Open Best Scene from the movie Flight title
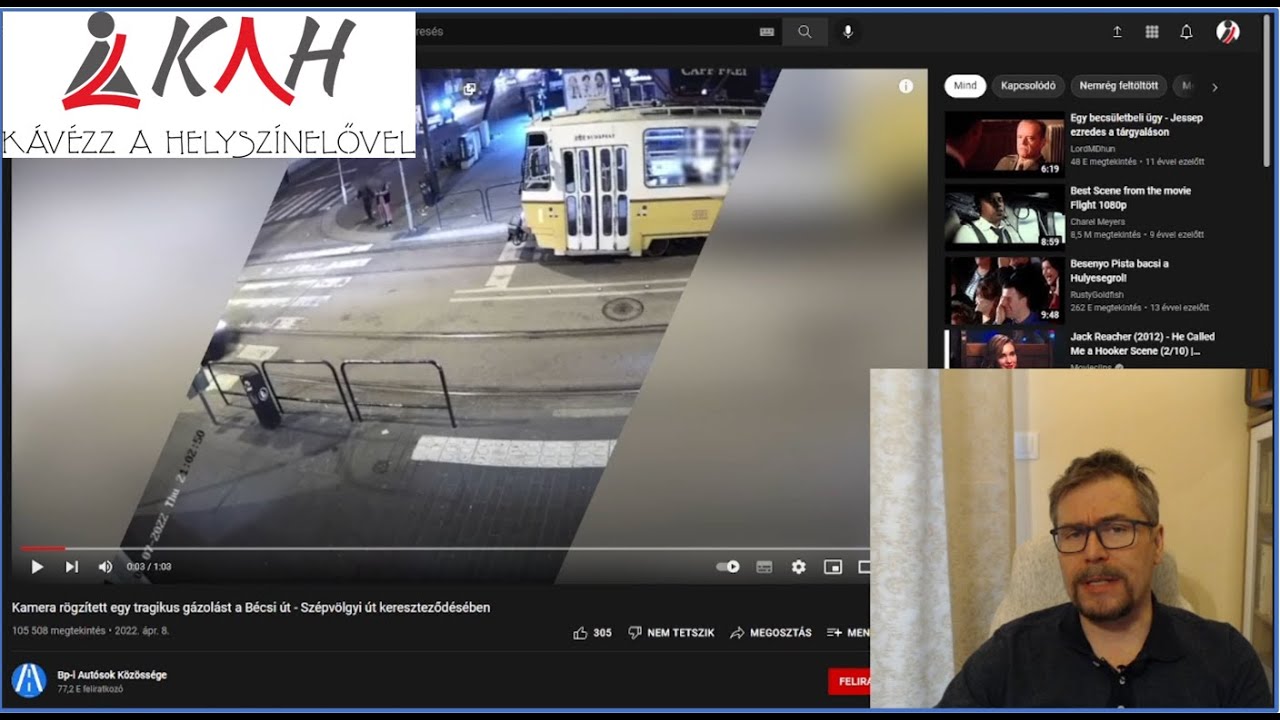Image resolution: width=1280 pixels, height=720 pixels. click(x=1131, y=198)
